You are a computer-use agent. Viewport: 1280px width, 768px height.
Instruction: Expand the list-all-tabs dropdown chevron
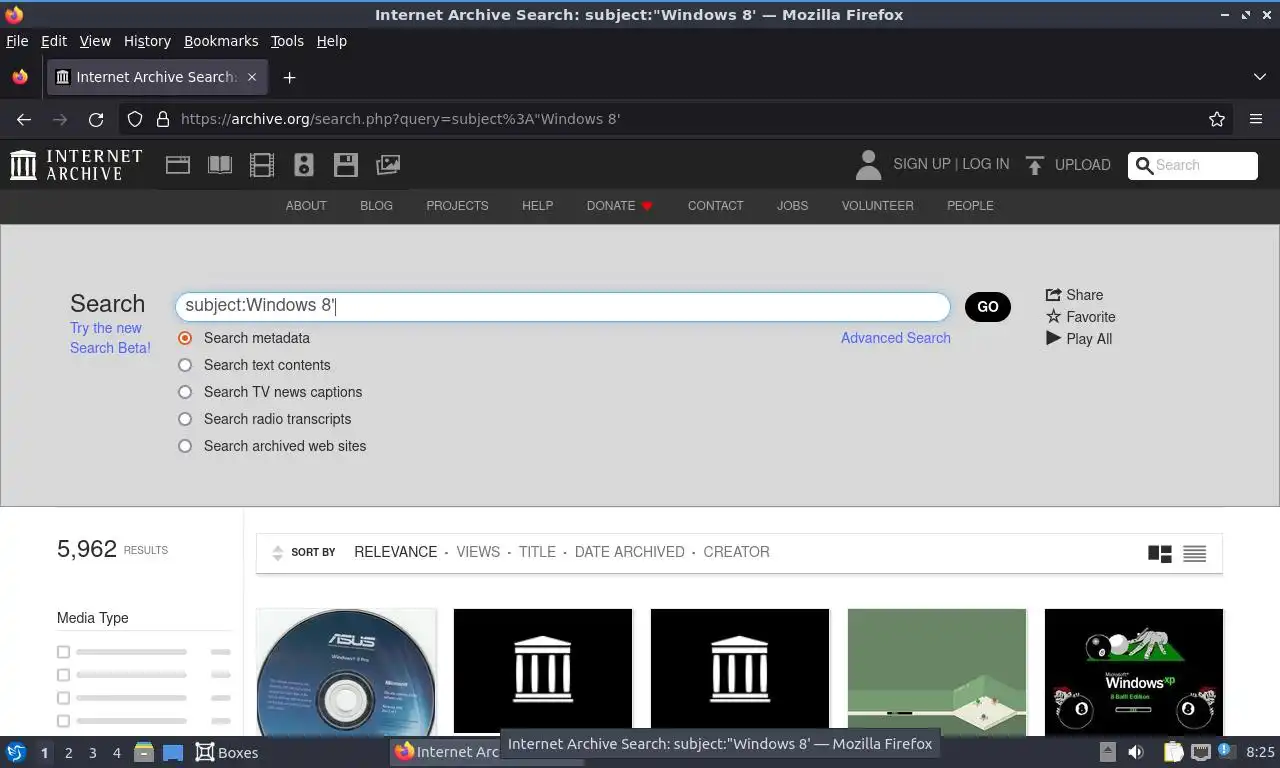click(x=1259, y=77)
